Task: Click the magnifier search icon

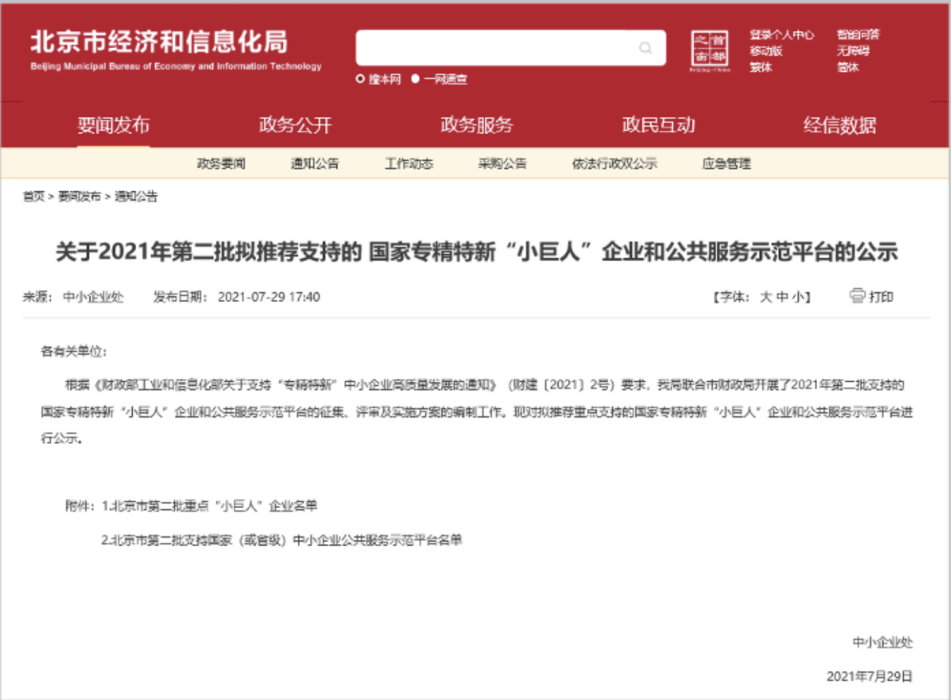Action: (x=646, y=48)
